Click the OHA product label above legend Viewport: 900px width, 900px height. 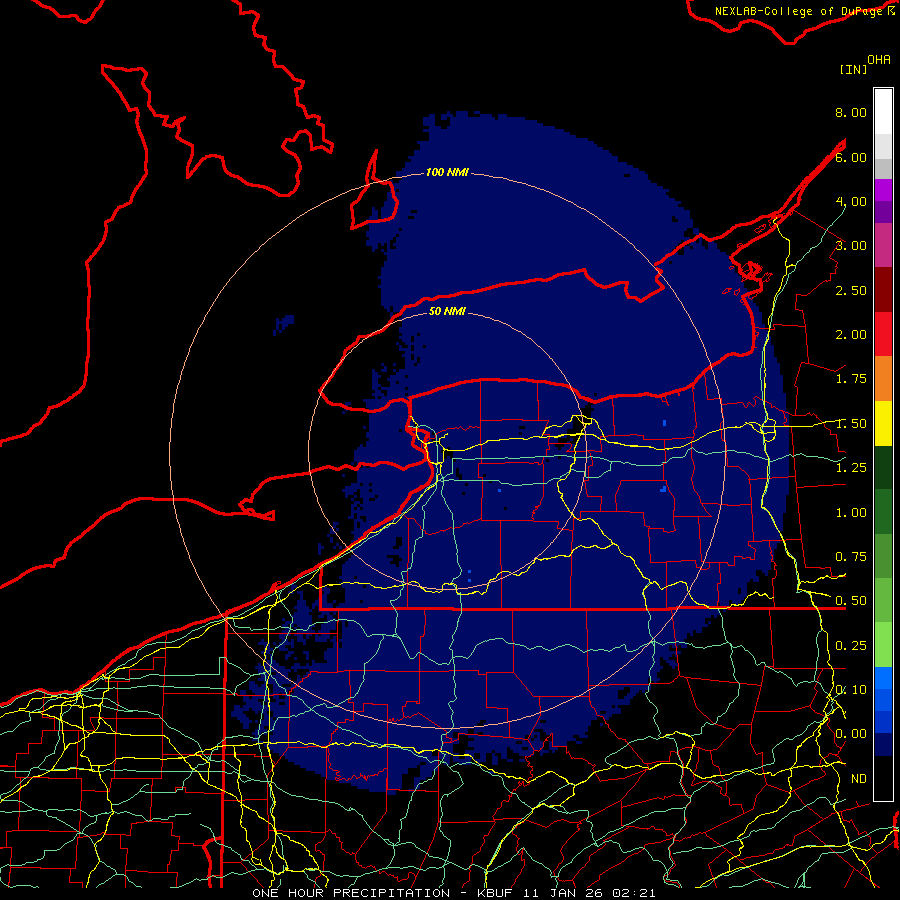[x=879, y=60]
